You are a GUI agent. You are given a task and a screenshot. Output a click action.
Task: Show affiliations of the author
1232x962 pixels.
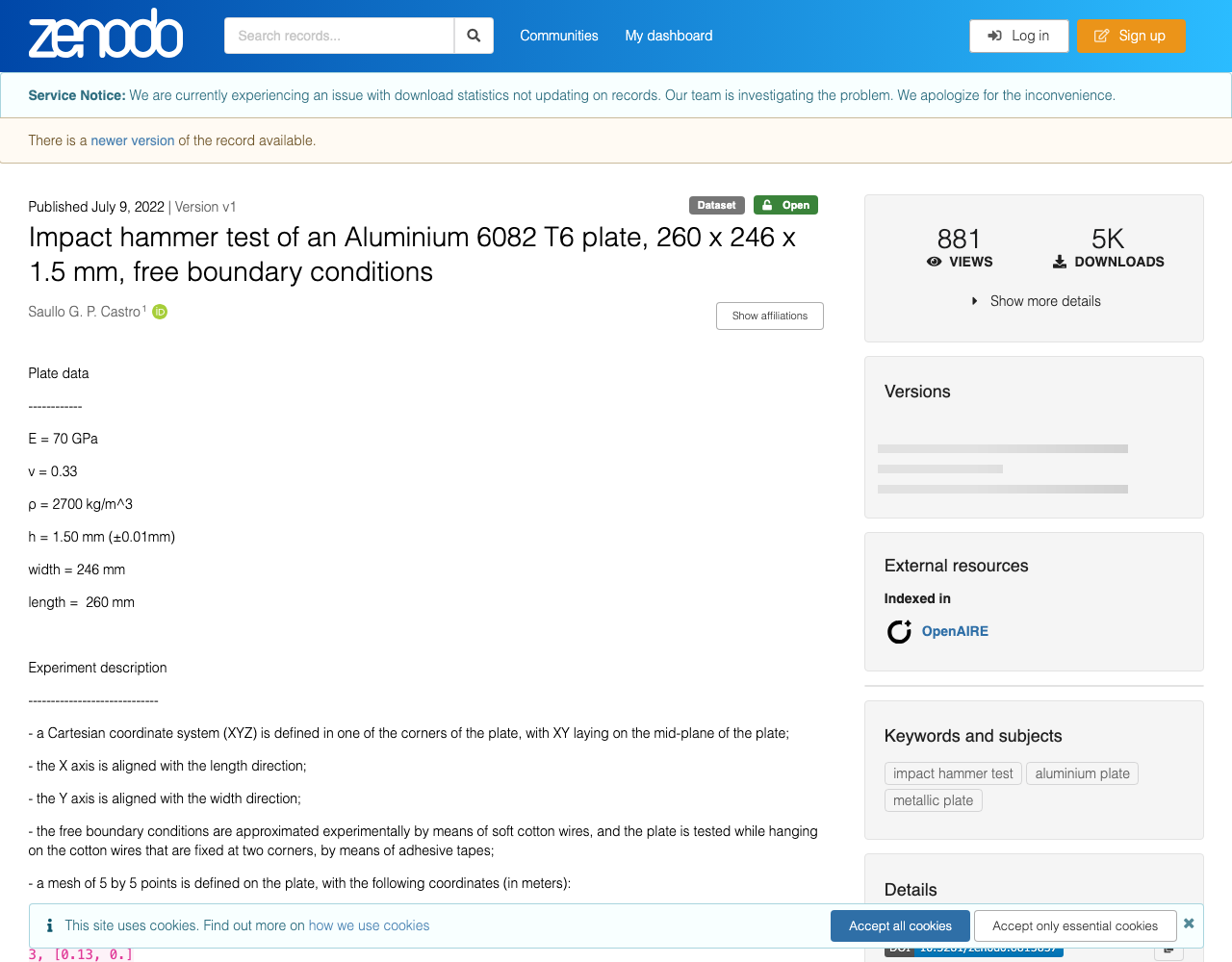[x=770, y=316]
